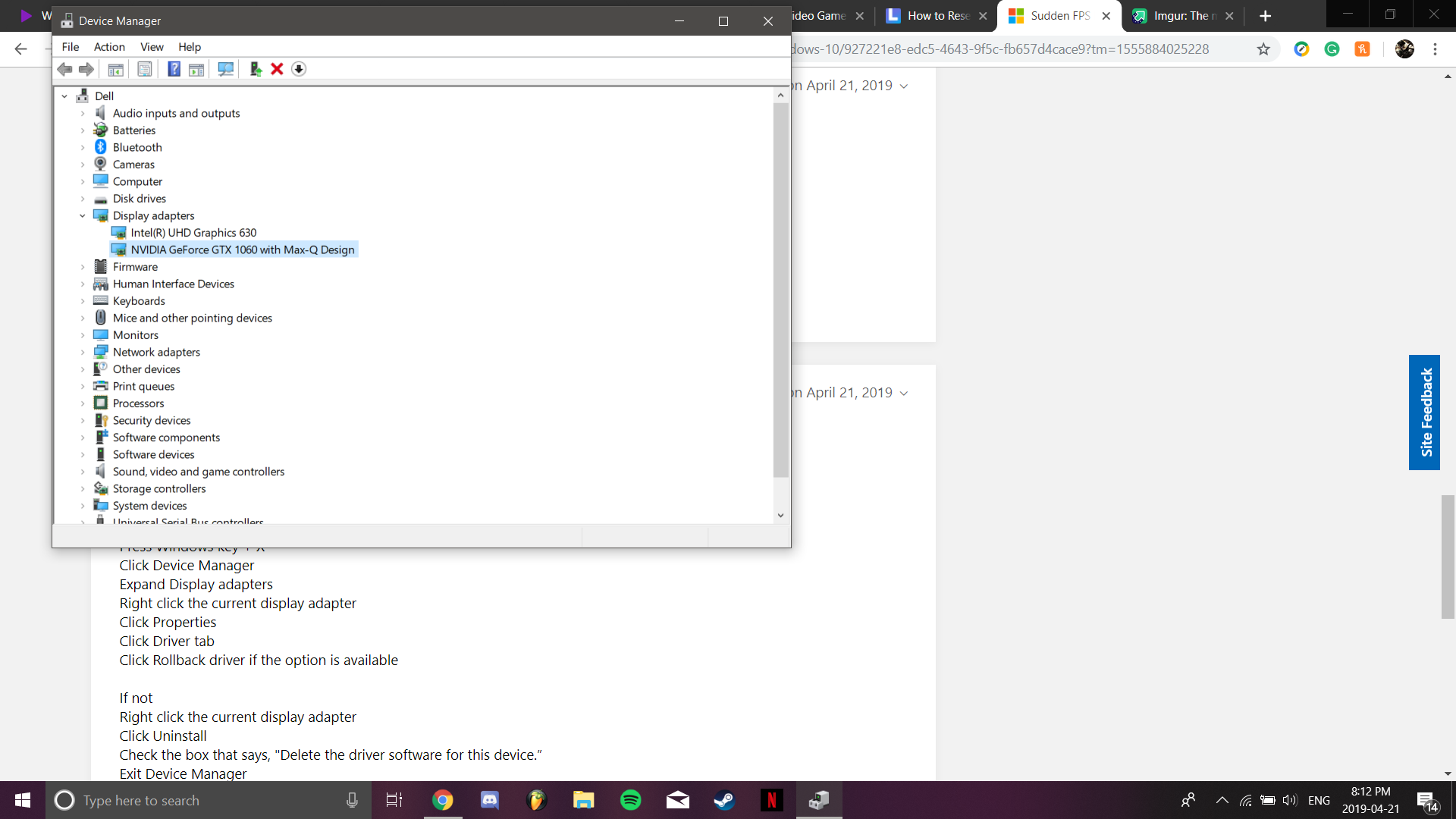This screenshot has width=1456, height=819.
Task: Select Human Interface Devices
Action: [174, 284]
